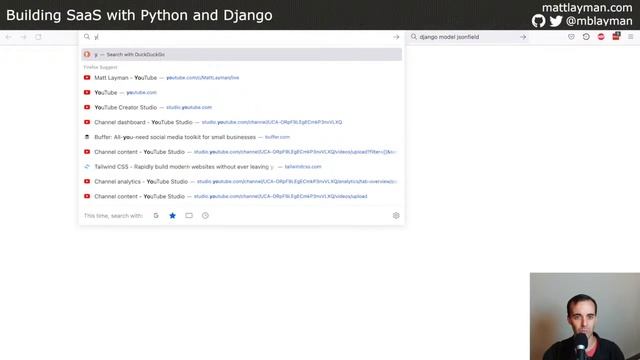Screen dimensions: 640x360
Task: Click the magnifier icon in the address bar
Action: coord(87,37)
